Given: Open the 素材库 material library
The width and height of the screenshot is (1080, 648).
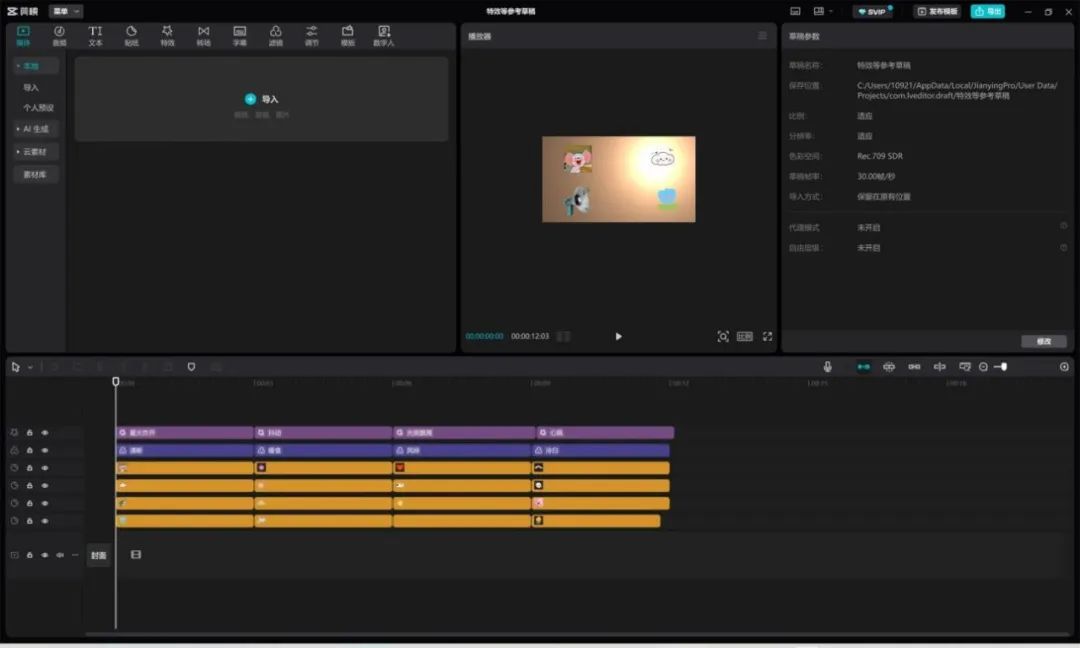Looking at the screenshot, I should [36, 174].
